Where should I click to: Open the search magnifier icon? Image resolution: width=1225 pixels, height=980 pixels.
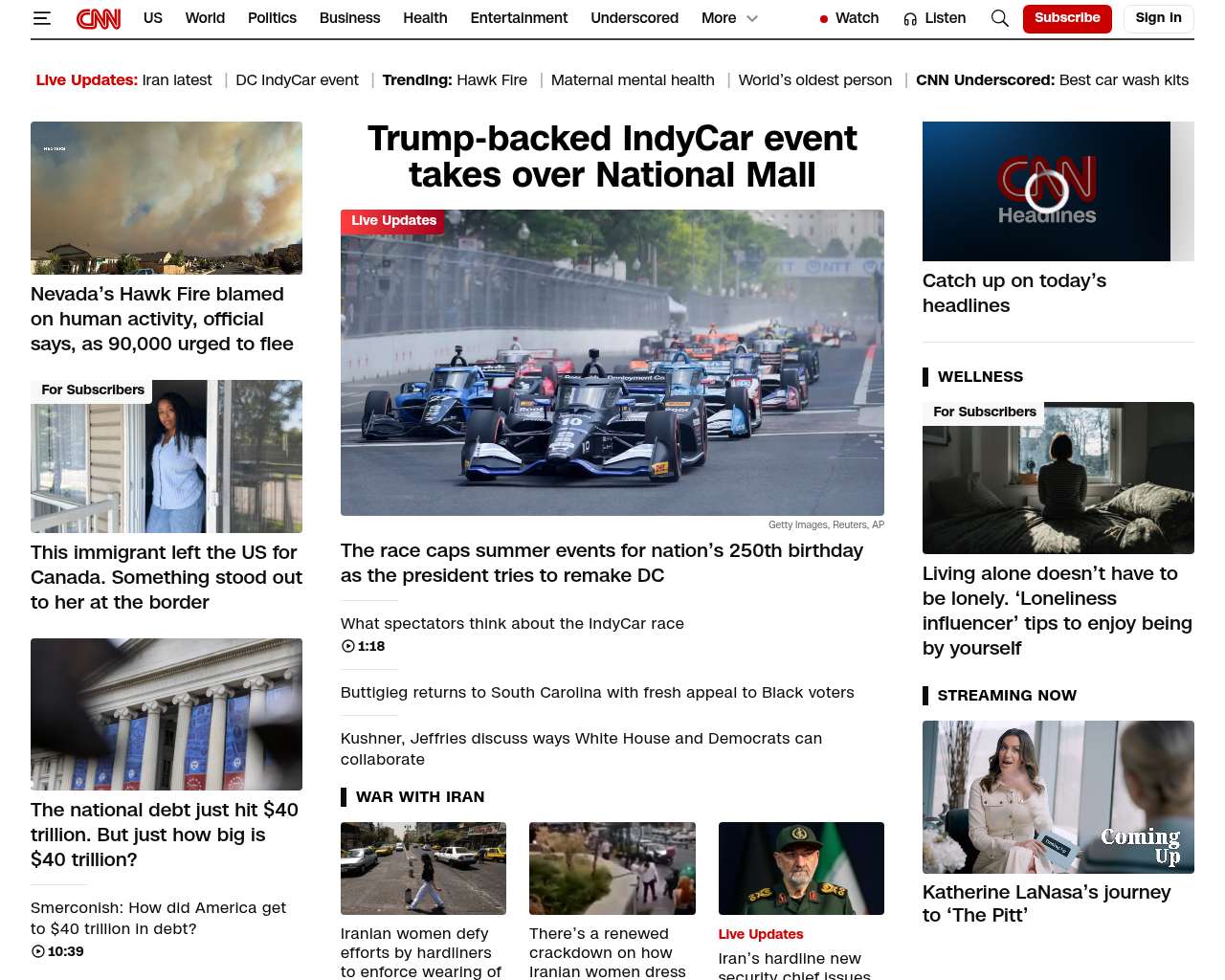coord(1000,18)
